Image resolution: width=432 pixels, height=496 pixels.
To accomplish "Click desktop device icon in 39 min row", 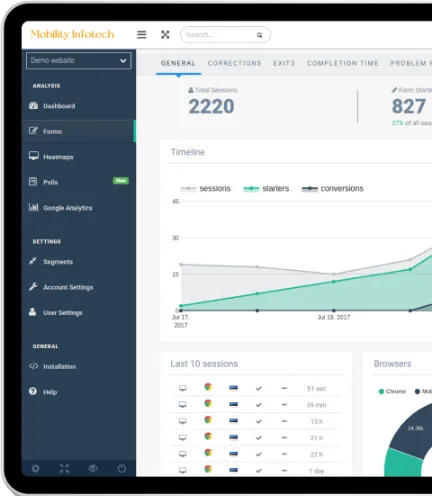I will point(183,405).
